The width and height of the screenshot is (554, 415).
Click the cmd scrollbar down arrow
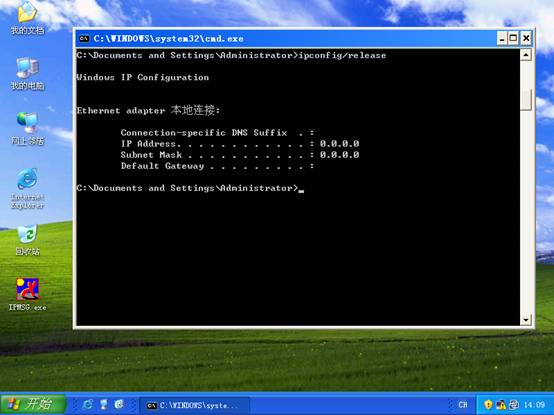(x=526, y=320)
